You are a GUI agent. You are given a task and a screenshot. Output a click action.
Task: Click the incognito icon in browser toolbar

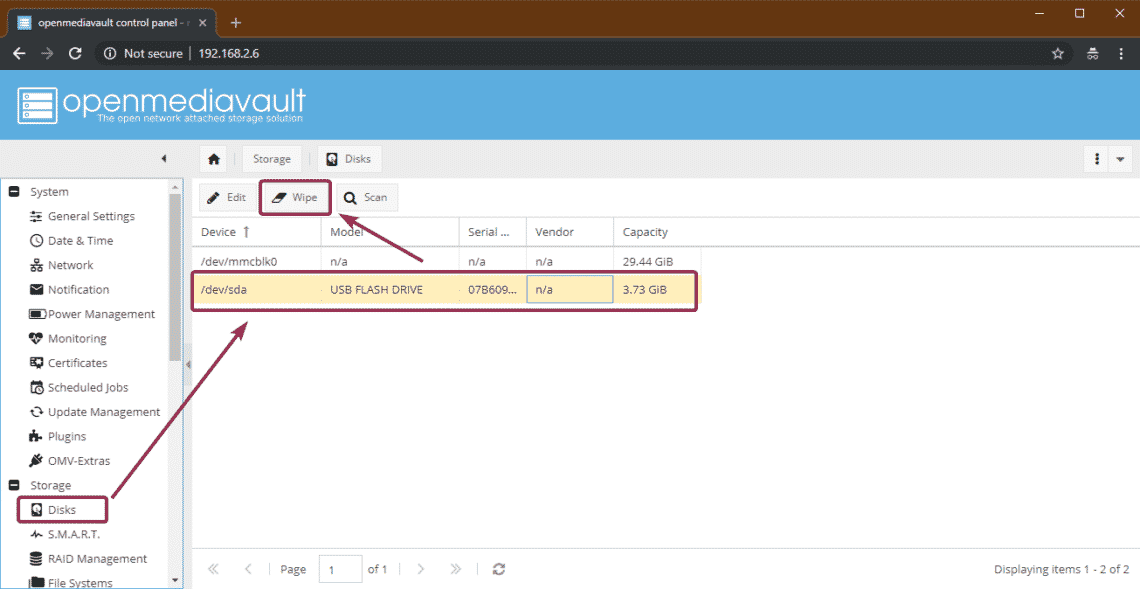point(1092,53)
